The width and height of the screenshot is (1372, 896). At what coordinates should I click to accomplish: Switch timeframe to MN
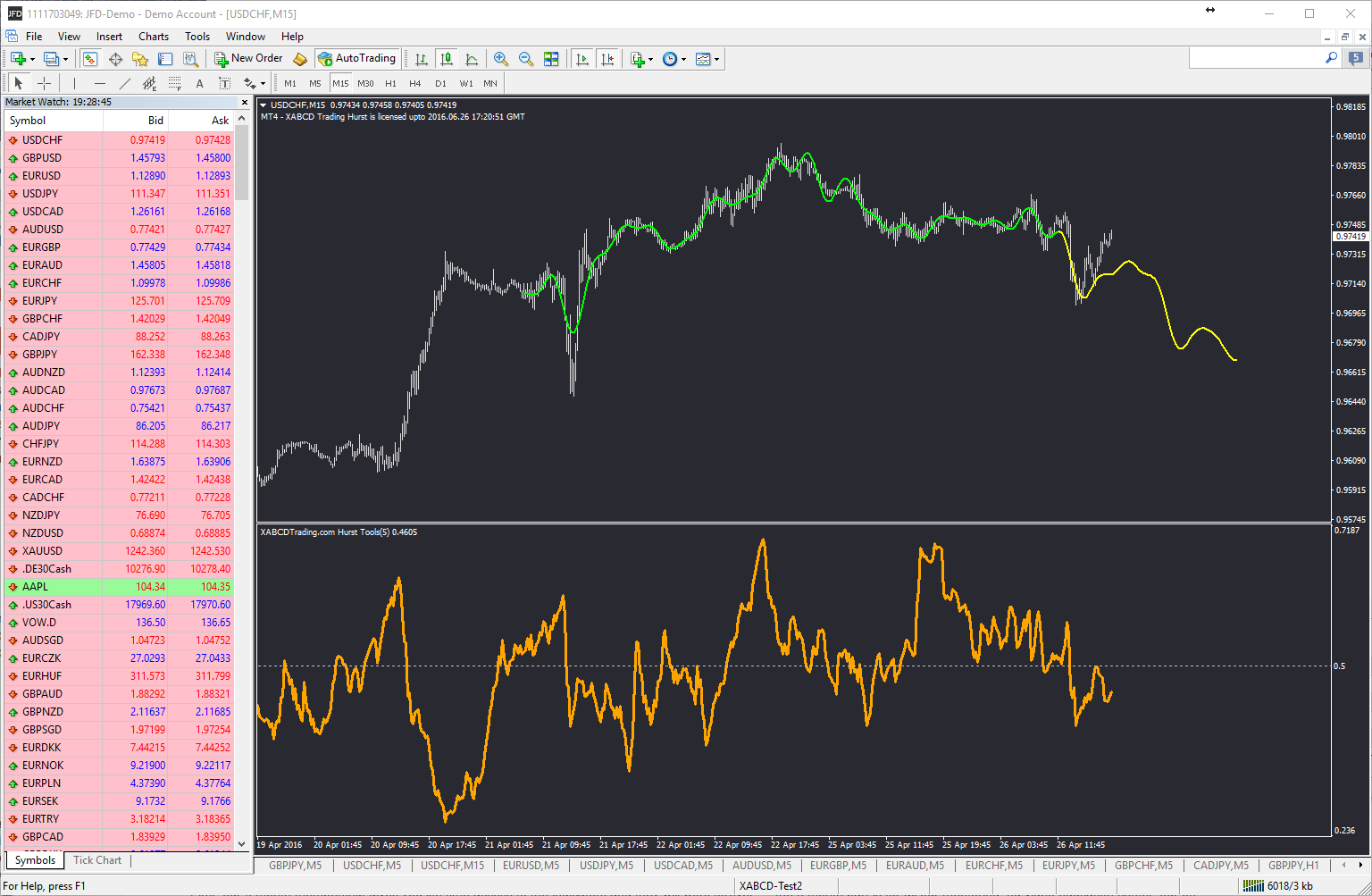(x=490, y=83)
